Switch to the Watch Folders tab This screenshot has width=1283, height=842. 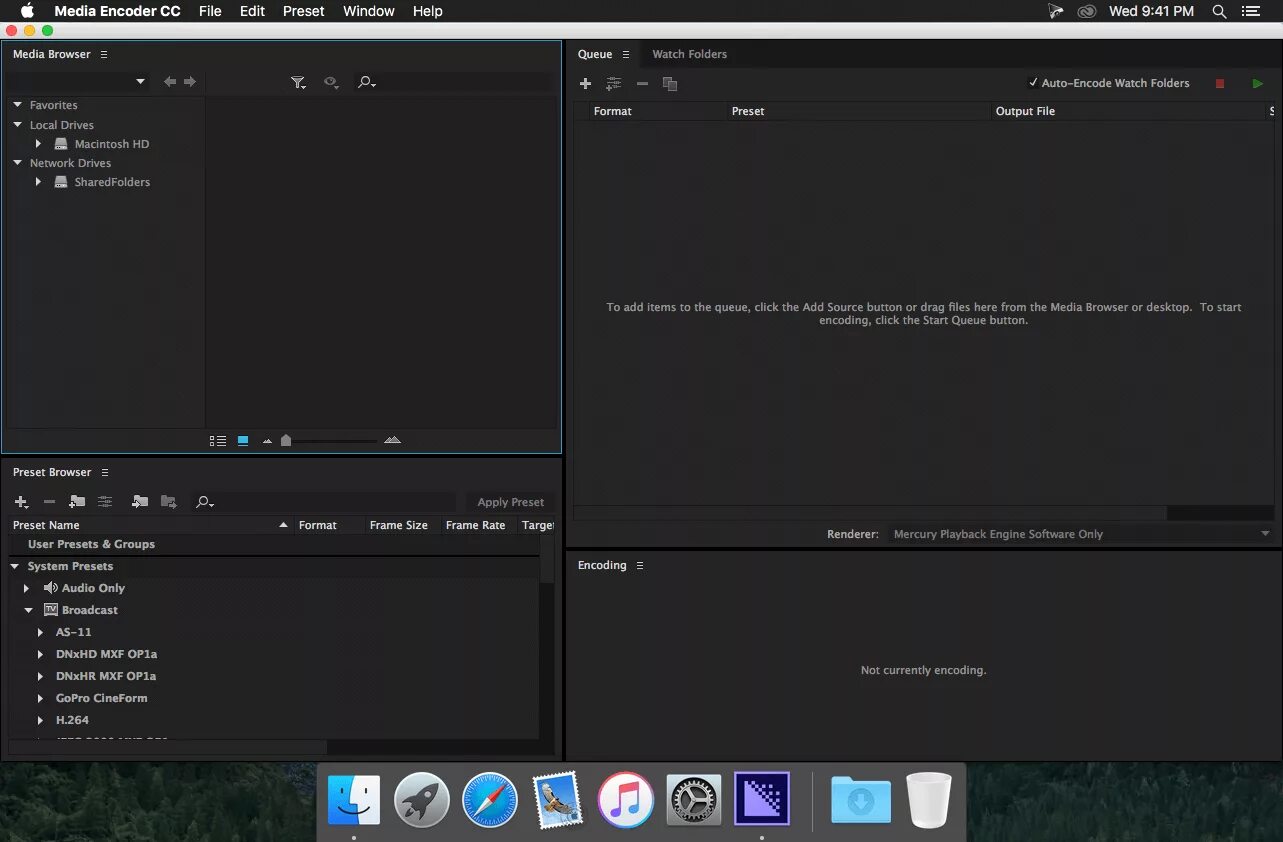(x=690, y=54)
